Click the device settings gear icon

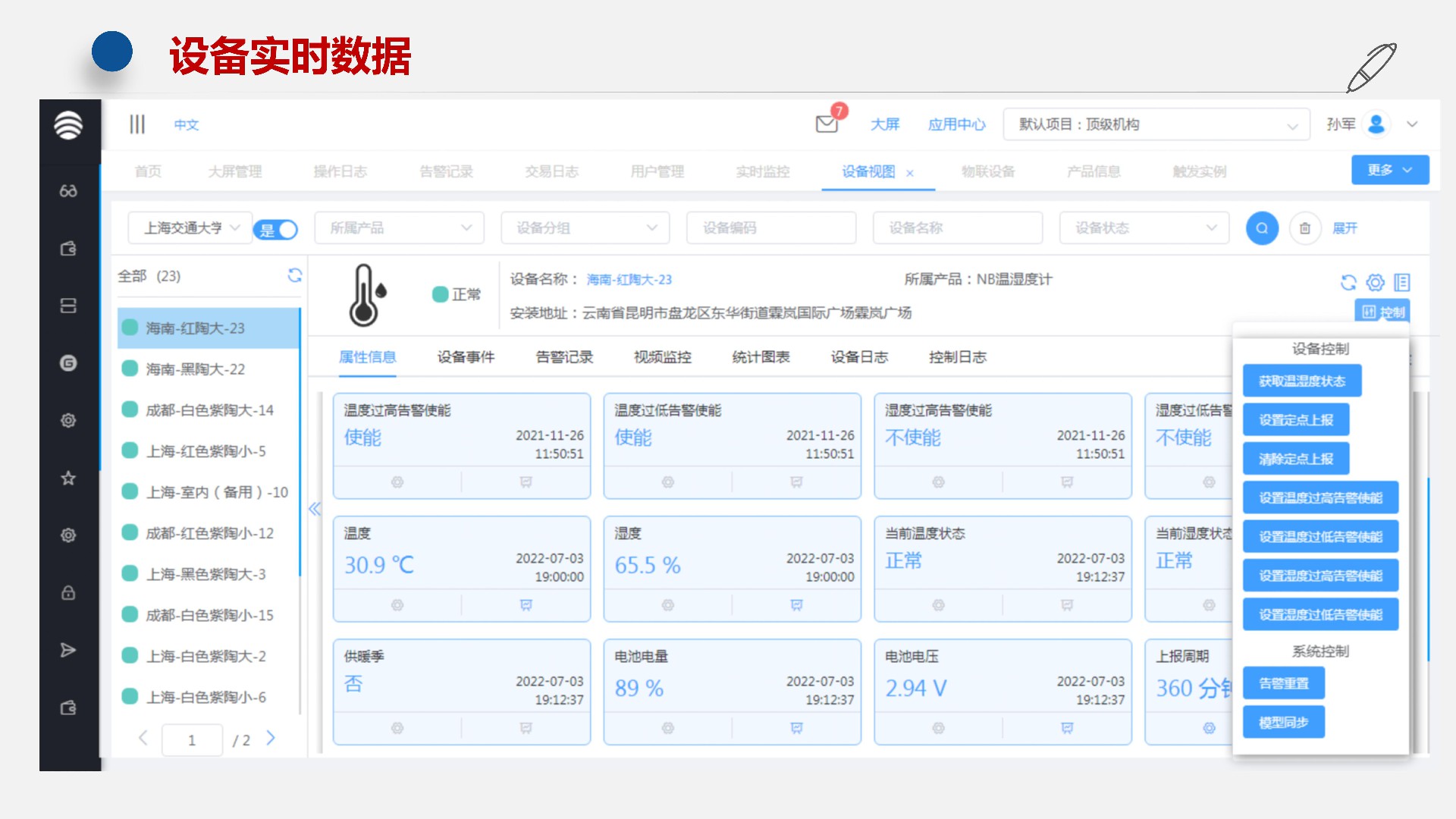pos(1375,283)
